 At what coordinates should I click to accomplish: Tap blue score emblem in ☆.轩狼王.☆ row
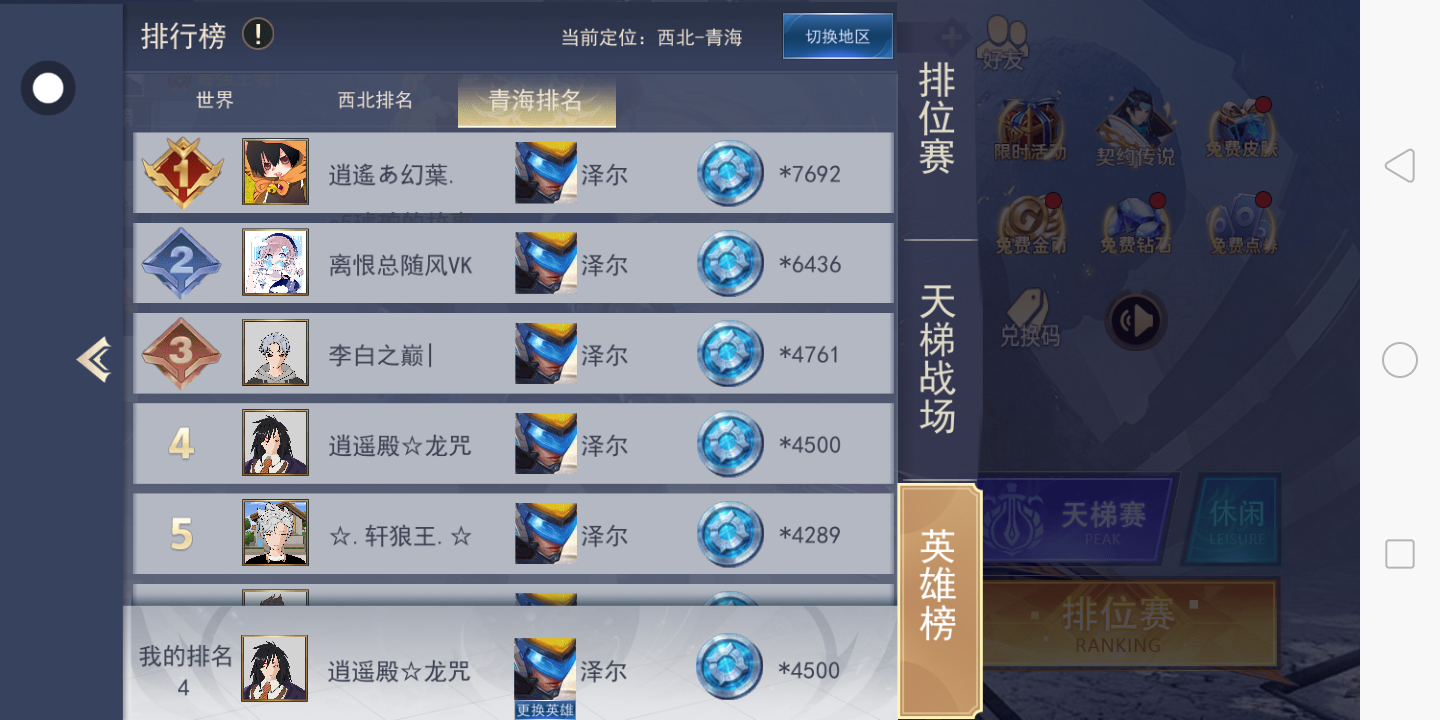(730, 534)
